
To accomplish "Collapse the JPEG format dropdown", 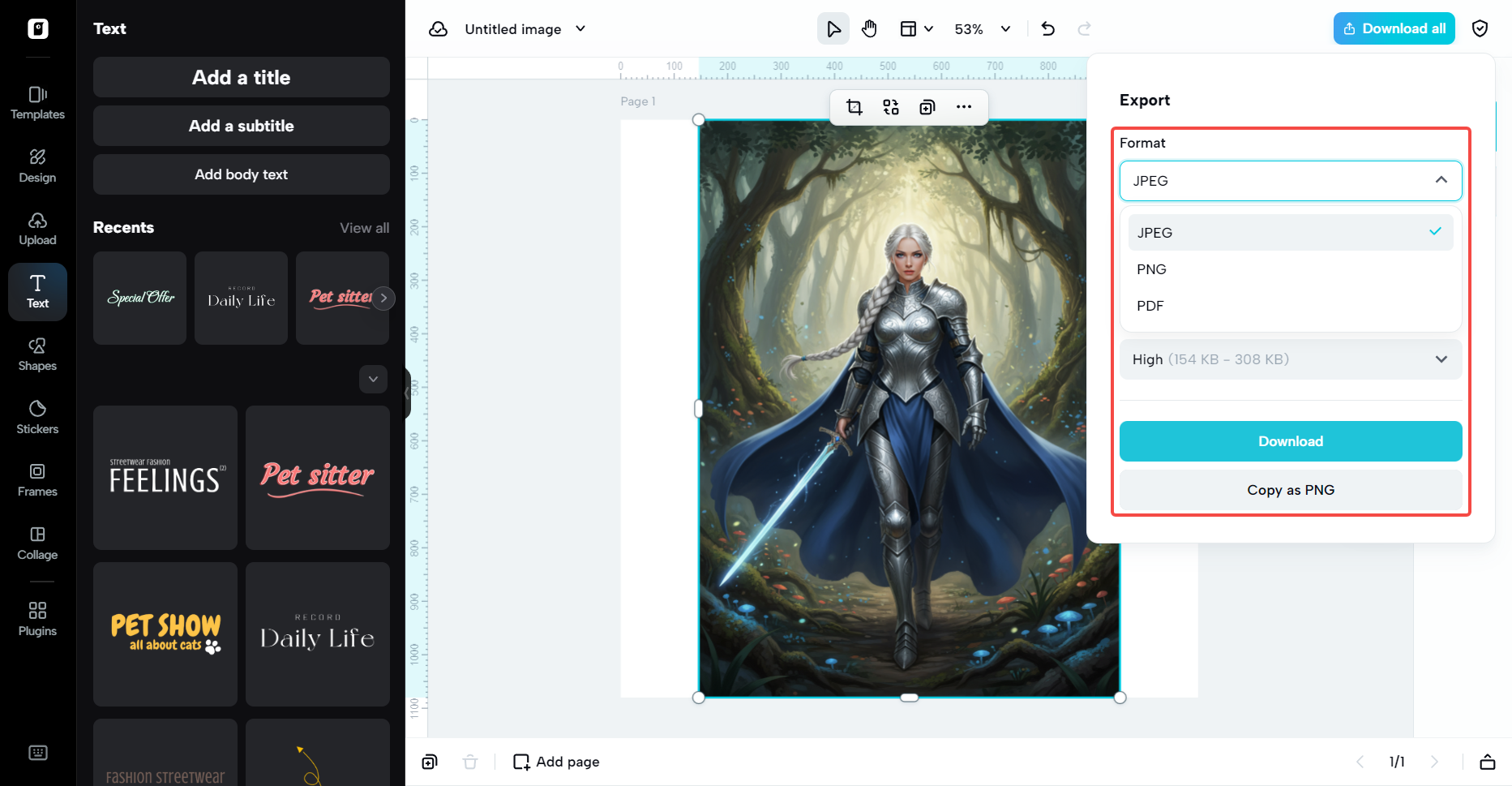I will click(x=1442, y=180).
